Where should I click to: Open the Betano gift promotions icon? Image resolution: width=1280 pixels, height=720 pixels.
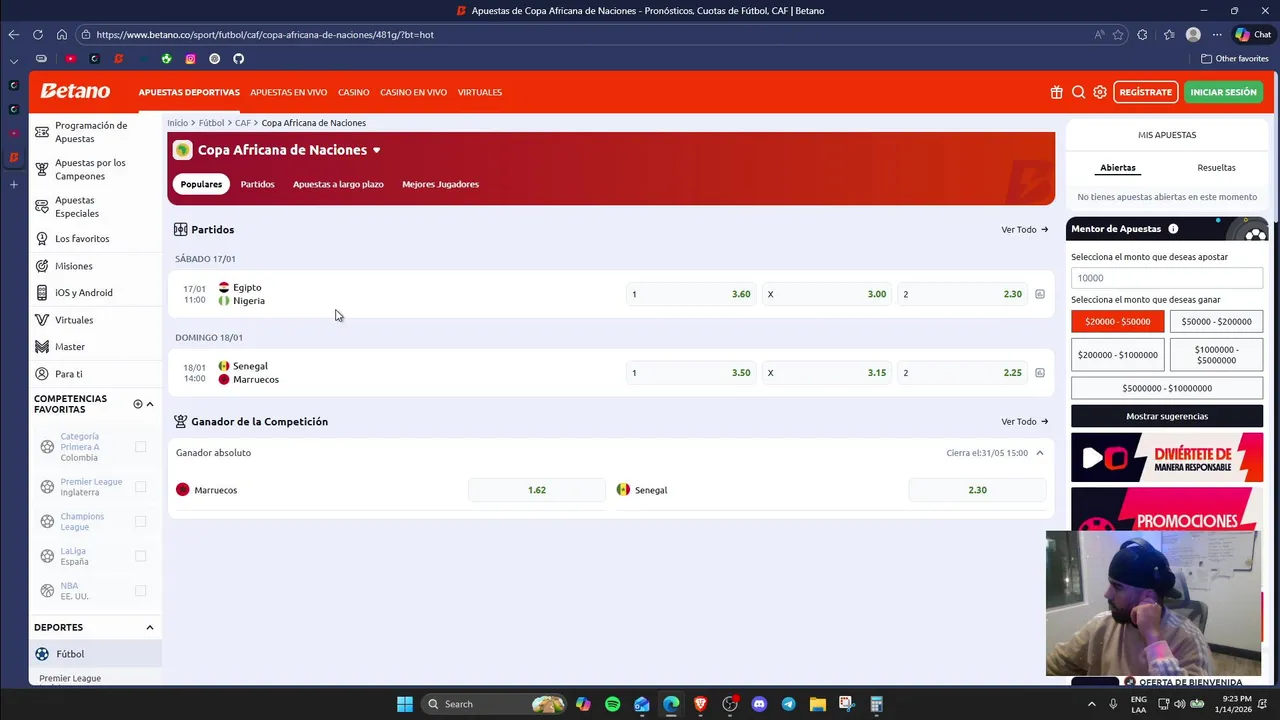[1056, 92]
